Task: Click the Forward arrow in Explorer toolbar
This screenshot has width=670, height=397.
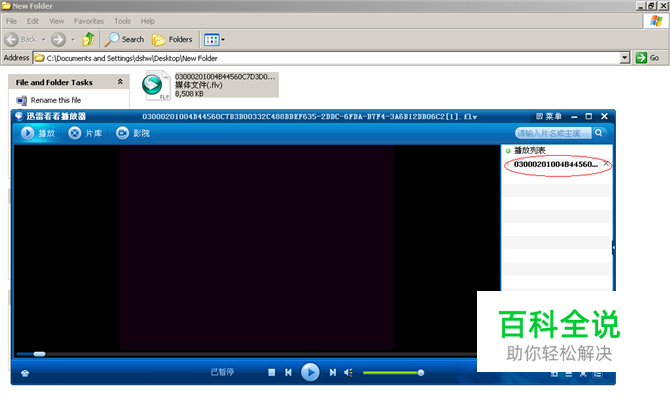Action: coord(59,39)
